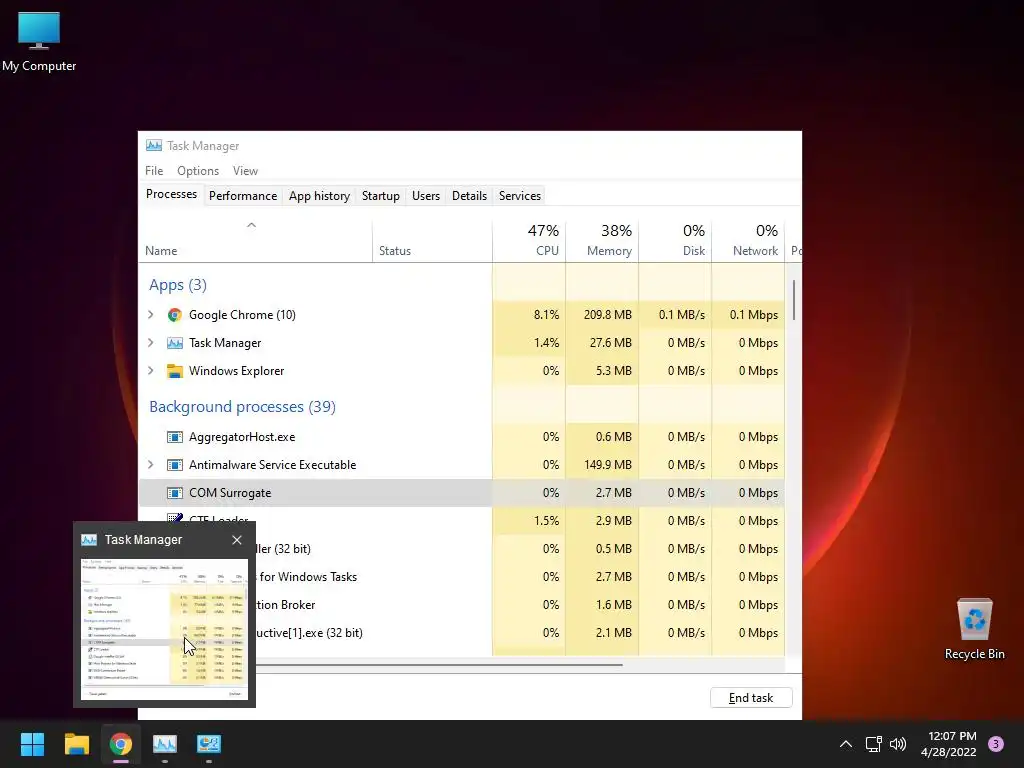
Task: Click the horizontal scrollbar in the process list
Action: (439, 665)
